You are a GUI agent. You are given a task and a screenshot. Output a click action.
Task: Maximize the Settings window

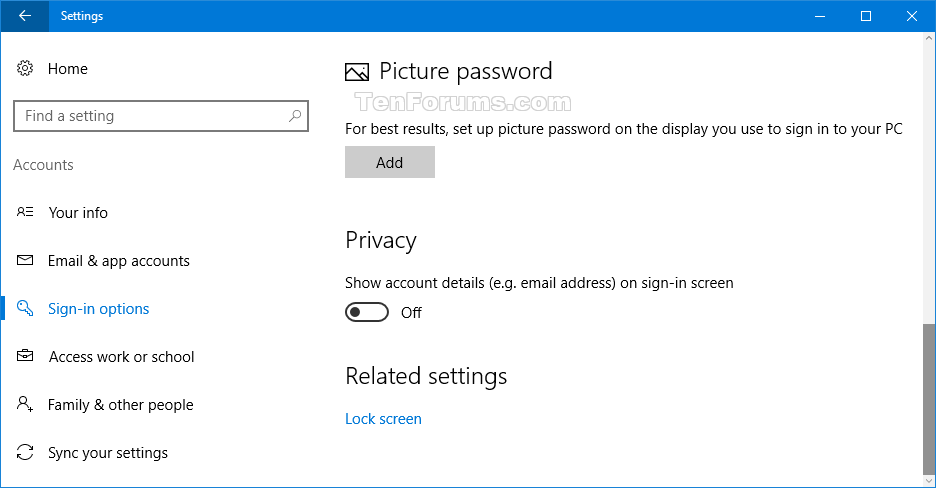[x=866, y=16]
